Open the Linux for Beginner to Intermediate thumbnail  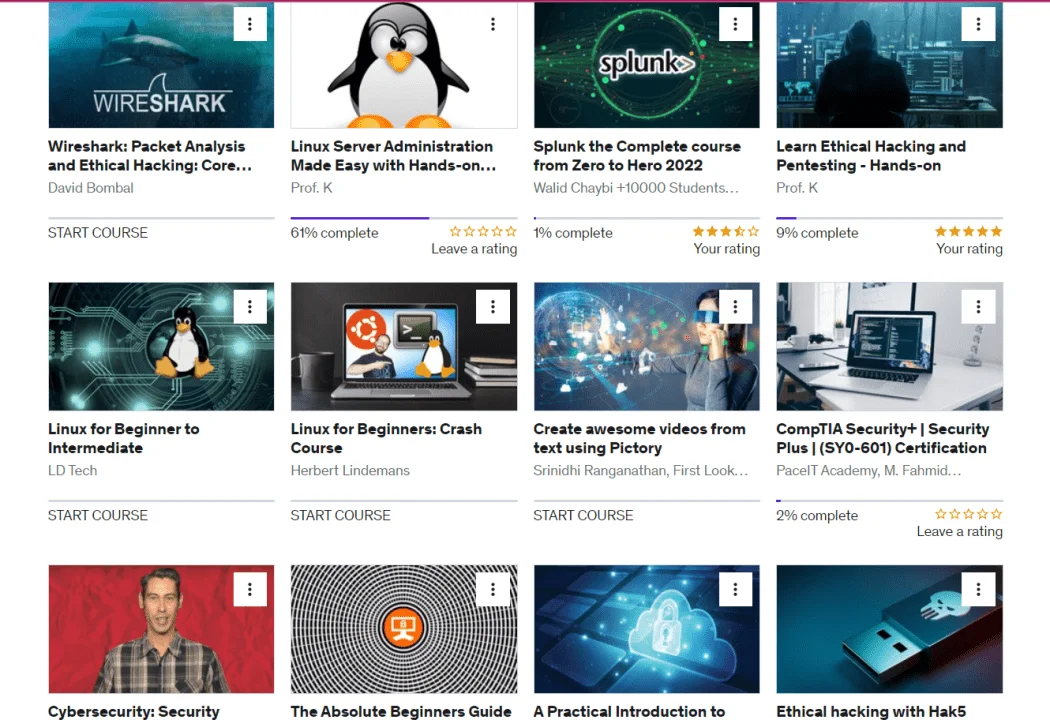161,346
